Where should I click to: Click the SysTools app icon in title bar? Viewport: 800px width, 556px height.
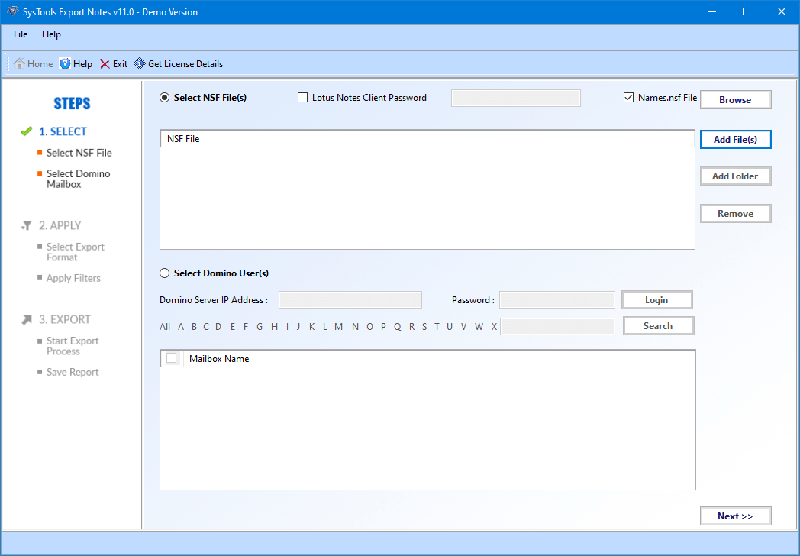[12, 11]
